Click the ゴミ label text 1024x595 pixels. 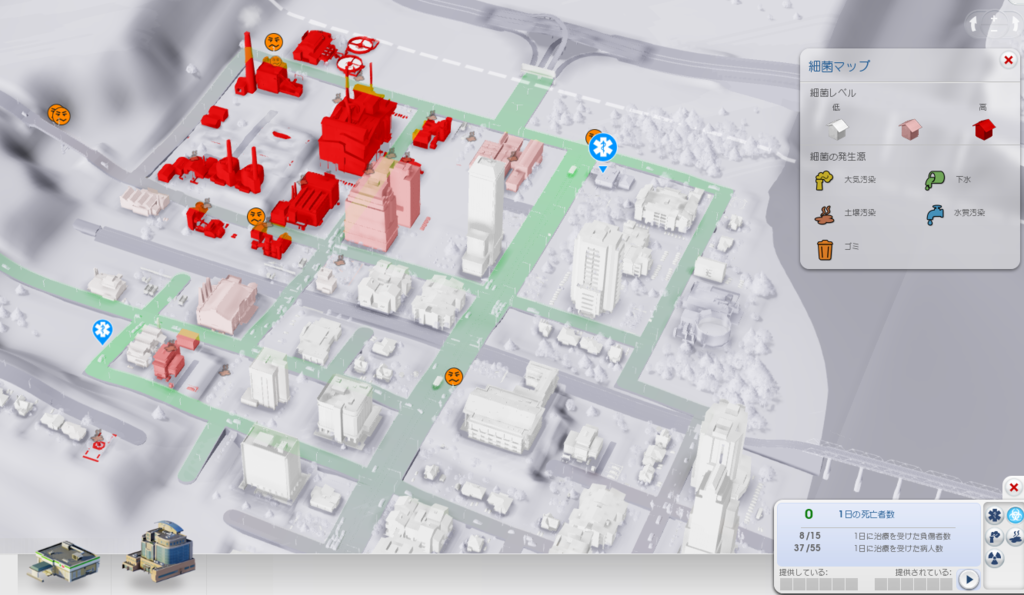[852, 247]
